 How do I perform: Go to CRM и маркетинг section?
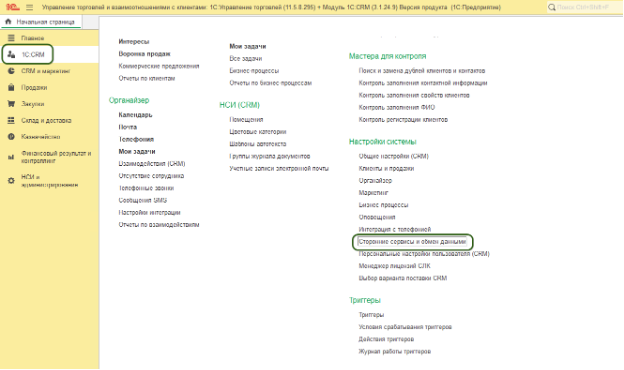pos(46,71)
